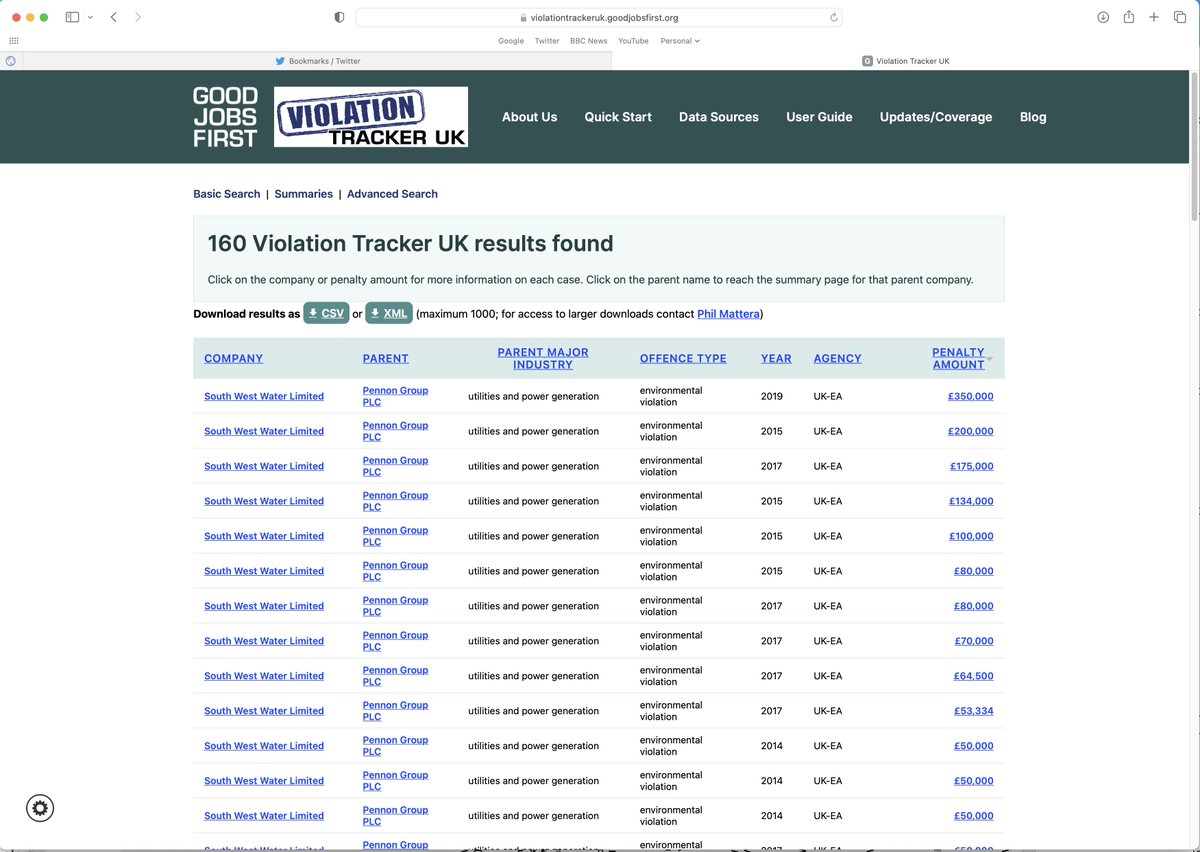
Task: Sort by the OFFENCE TYPE header
Action: (x=683, y=358)
